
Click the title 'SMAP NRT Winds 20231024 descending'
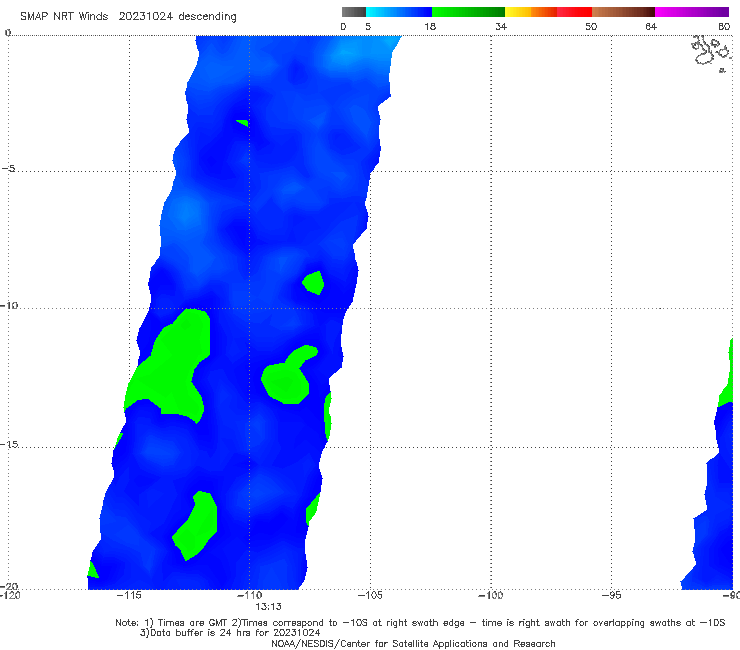click(128, 16)
